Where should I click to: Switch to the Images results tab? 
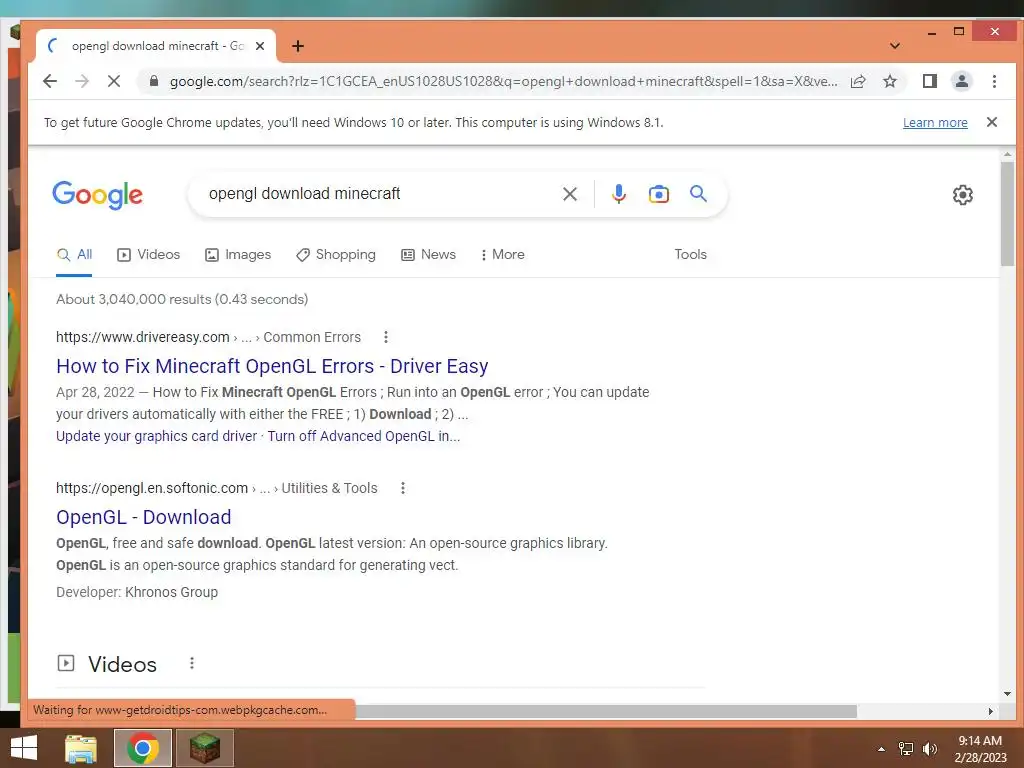tap(238, 255)
